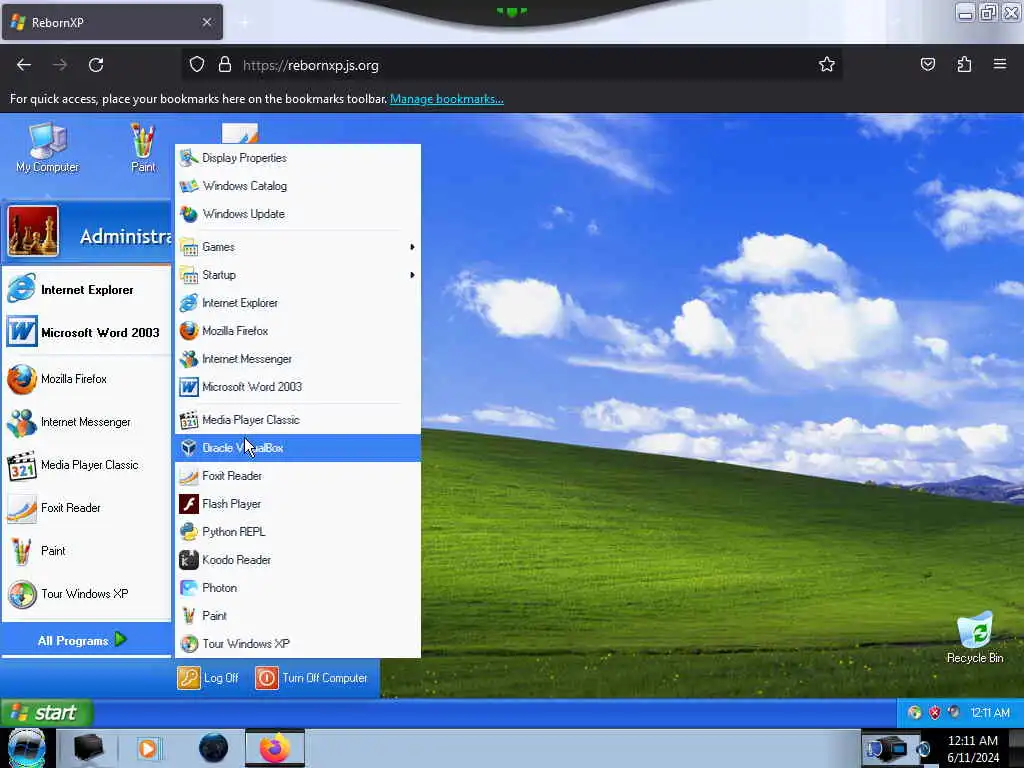The height and width of the screenshot is (768, 1024).
Task: Select My Computer desktop icon
Action: (47, 148)
